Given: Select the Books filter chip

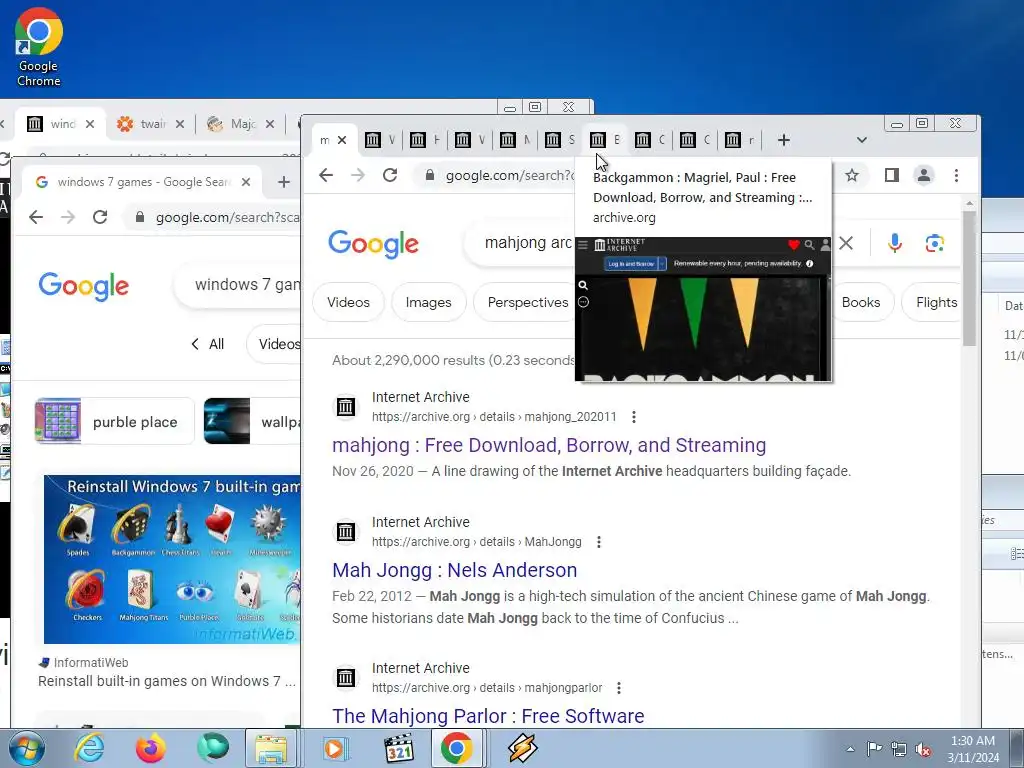Looking at the screenshot, I should tap(861, 302).
